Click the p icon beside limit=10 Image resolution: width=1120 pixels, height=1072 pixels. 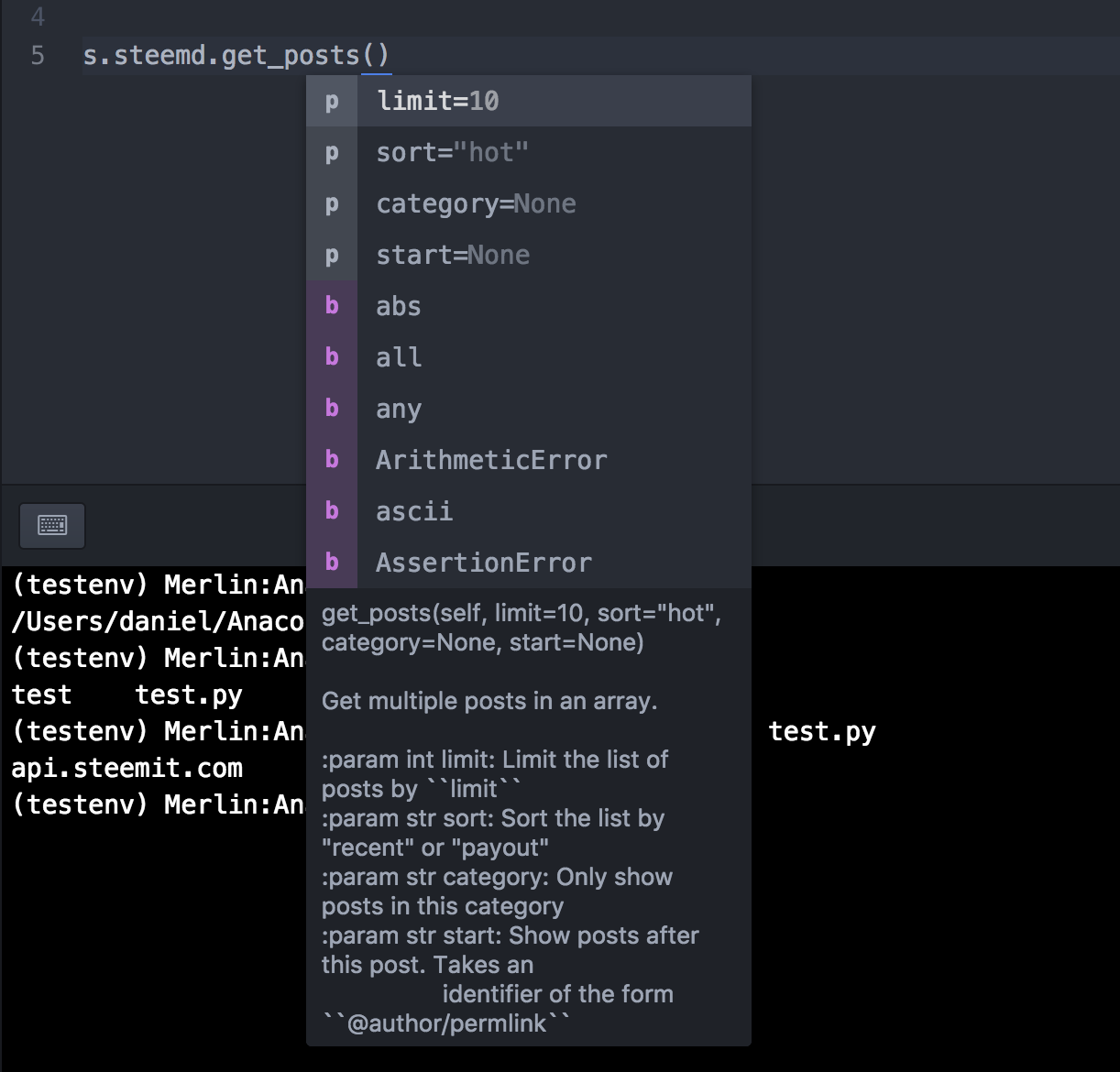click(332, 101)
